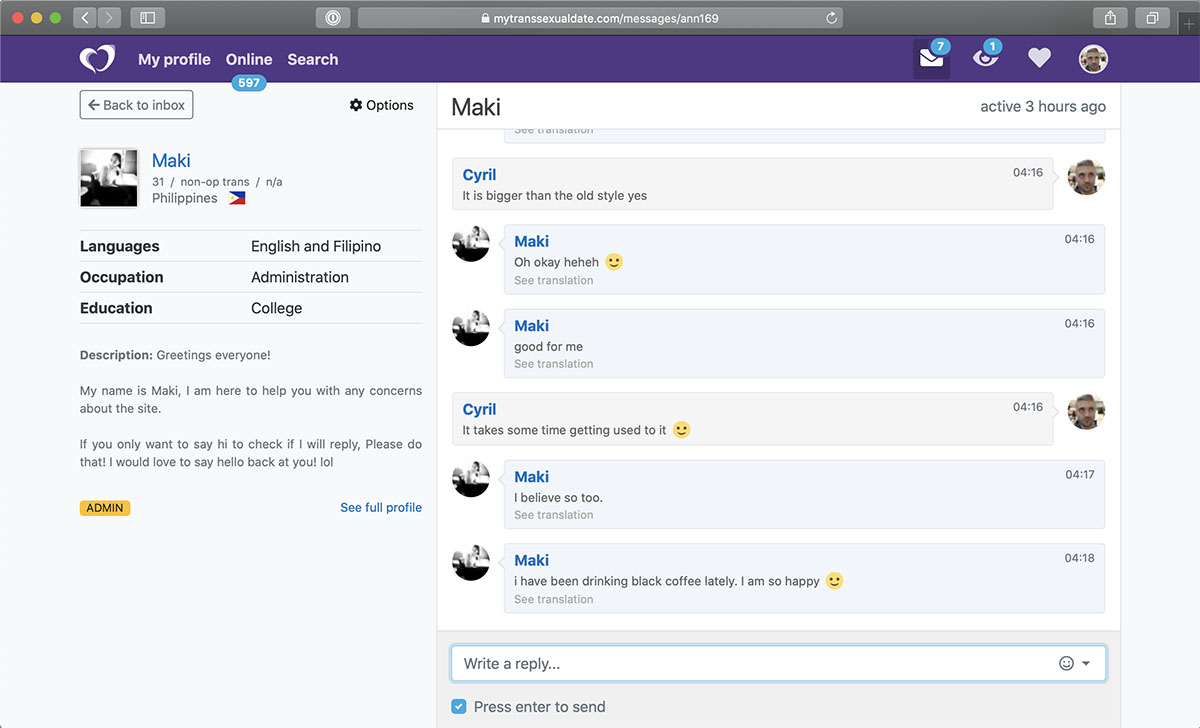Click the Safari tab overview icon

1152,17
